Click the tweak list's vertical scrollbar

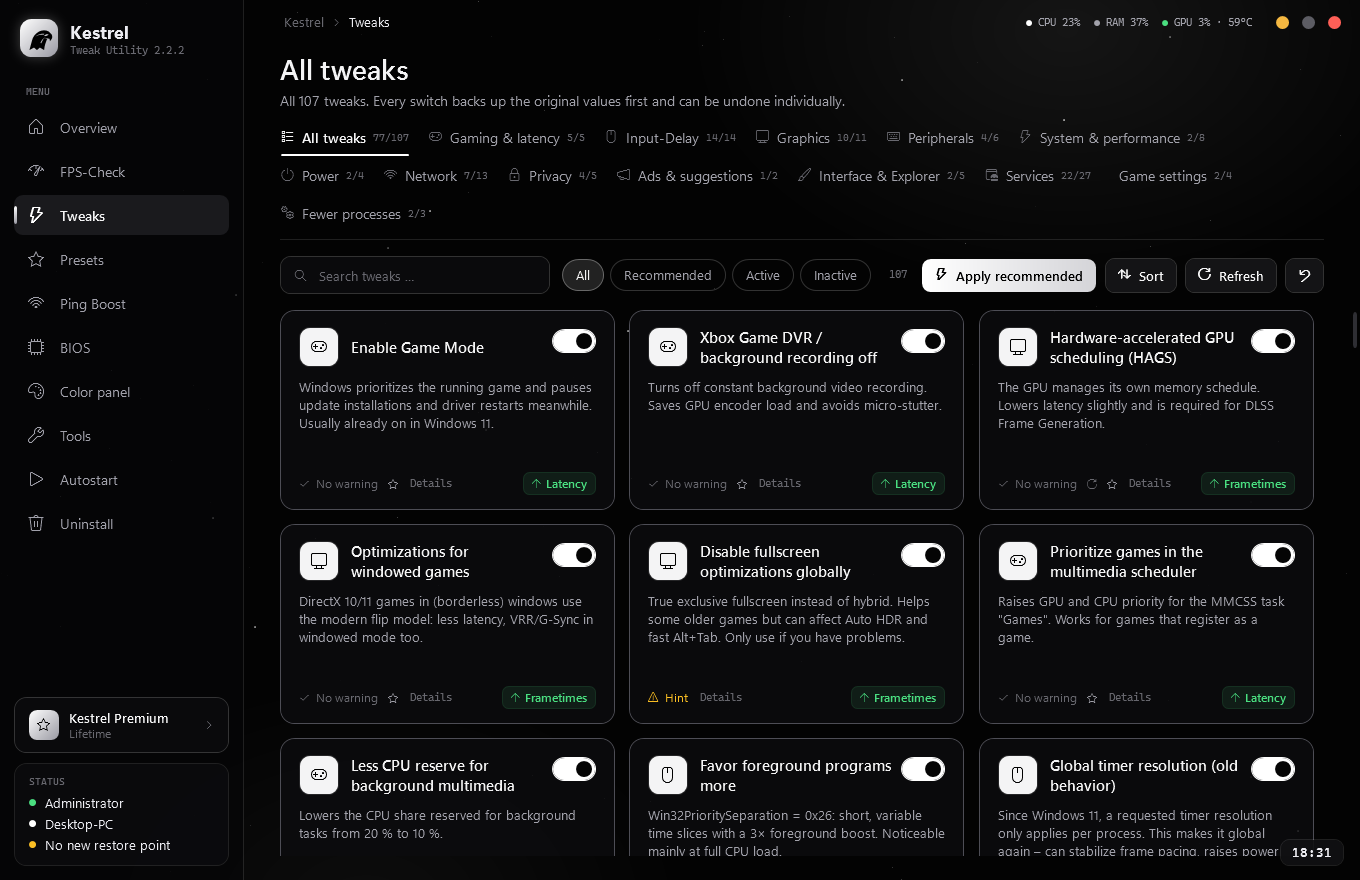[1355, 330]
